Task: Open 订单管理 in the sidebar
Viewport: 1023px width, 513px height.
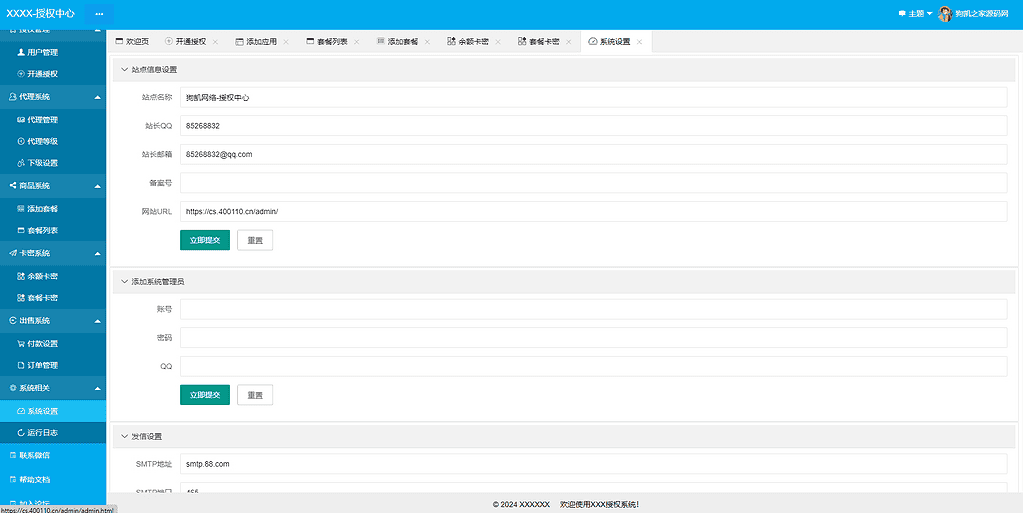Action: pyautogui.click(x=42, y=365)
